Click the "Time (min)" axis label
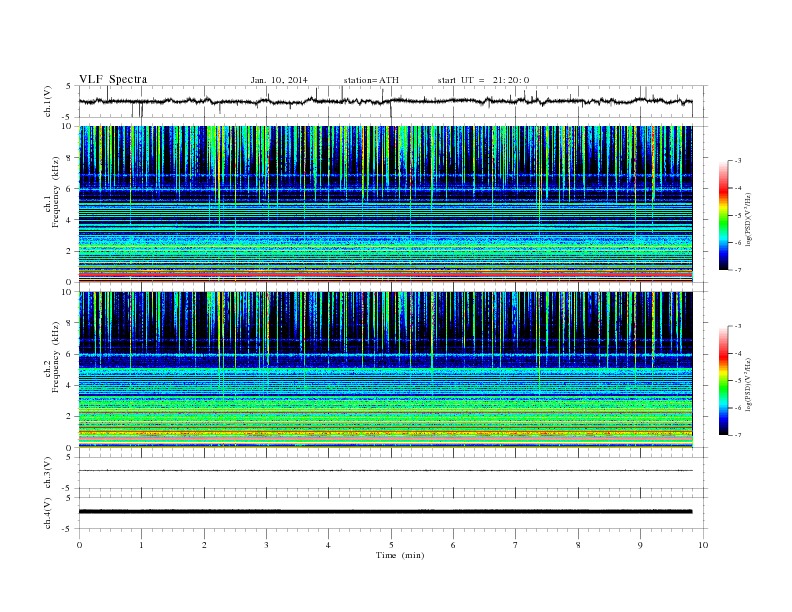 point(400,555)
